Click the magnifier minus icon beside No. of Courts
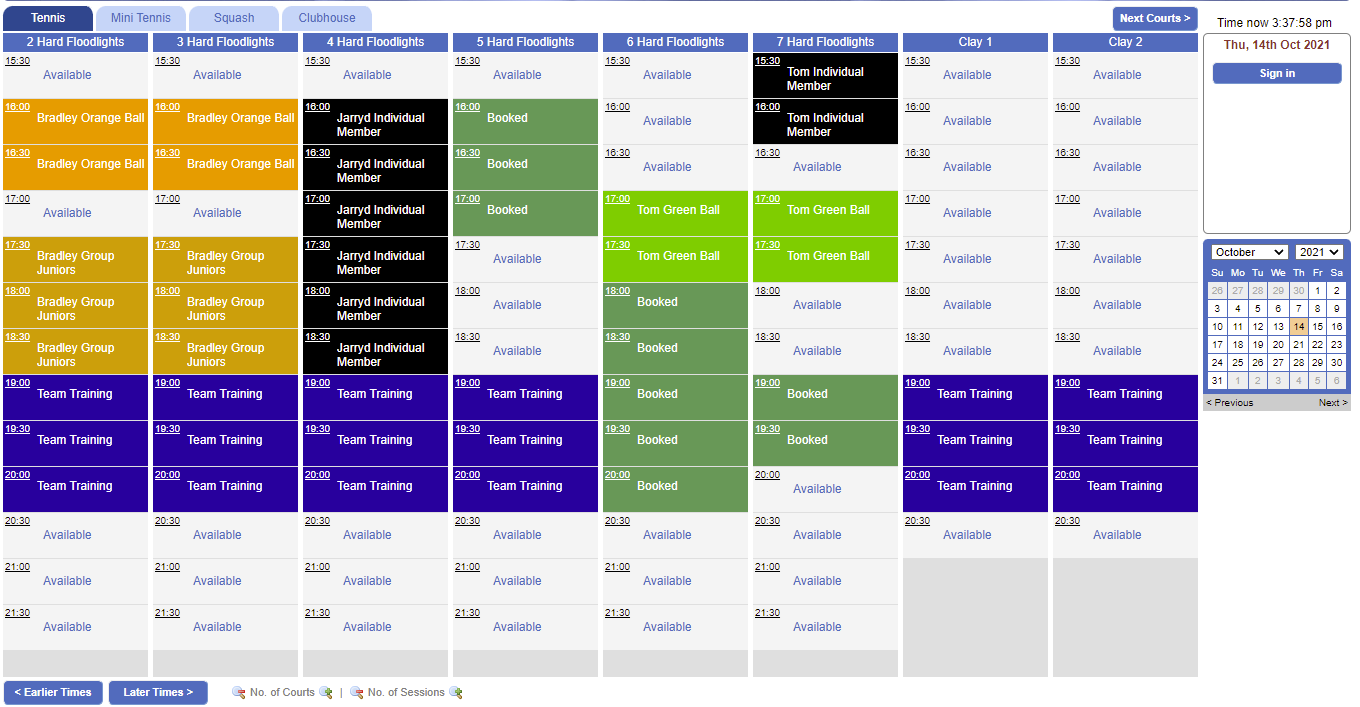The width and height of the screenshot is (1360, 707). [238, 692]
